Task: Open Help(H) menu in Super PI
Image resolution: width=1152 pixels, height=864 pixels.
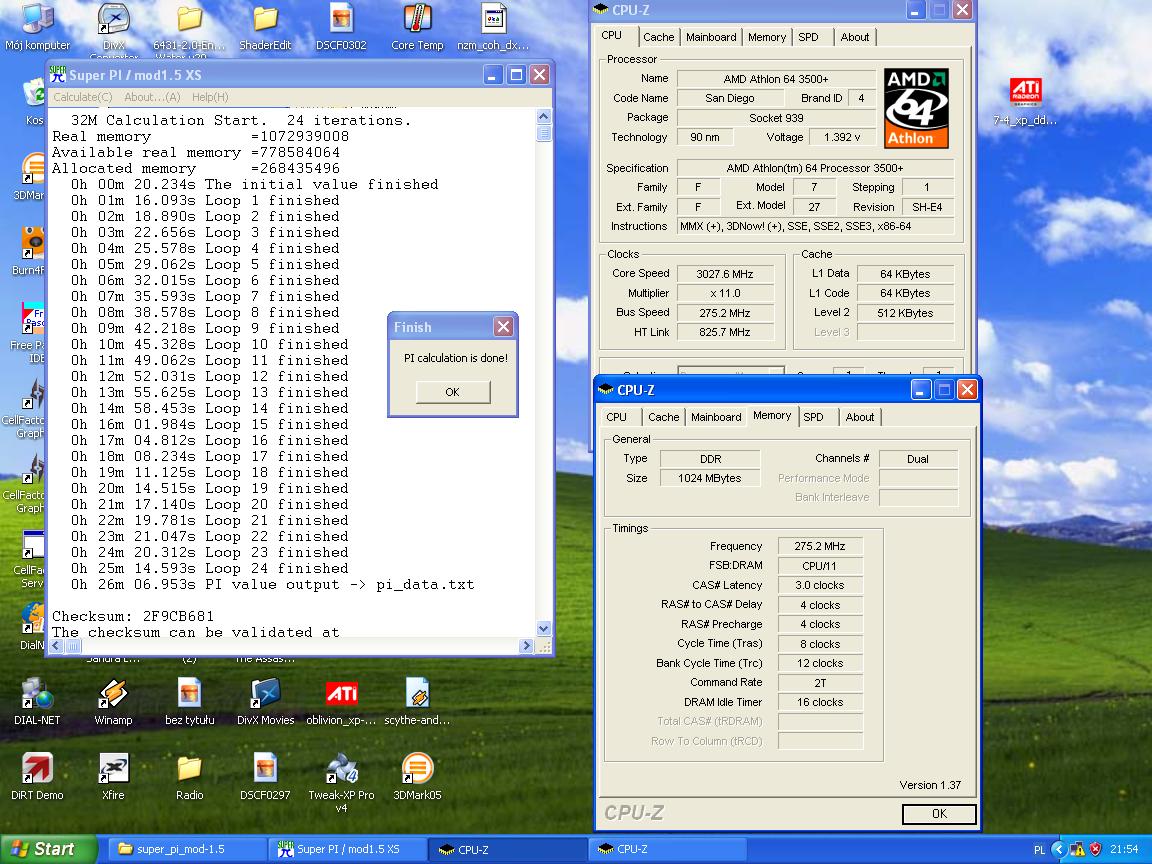Action: [x=210, y=97]
